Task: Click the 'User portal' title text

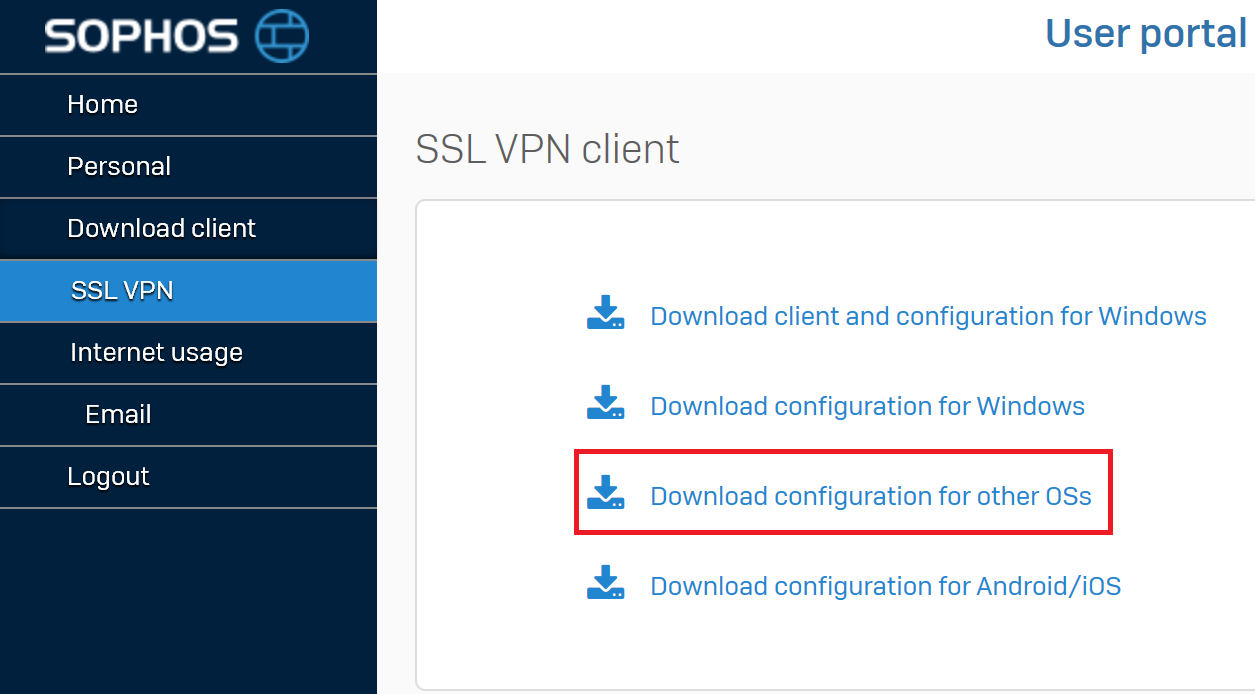Action: click(x=1145, y=34)
